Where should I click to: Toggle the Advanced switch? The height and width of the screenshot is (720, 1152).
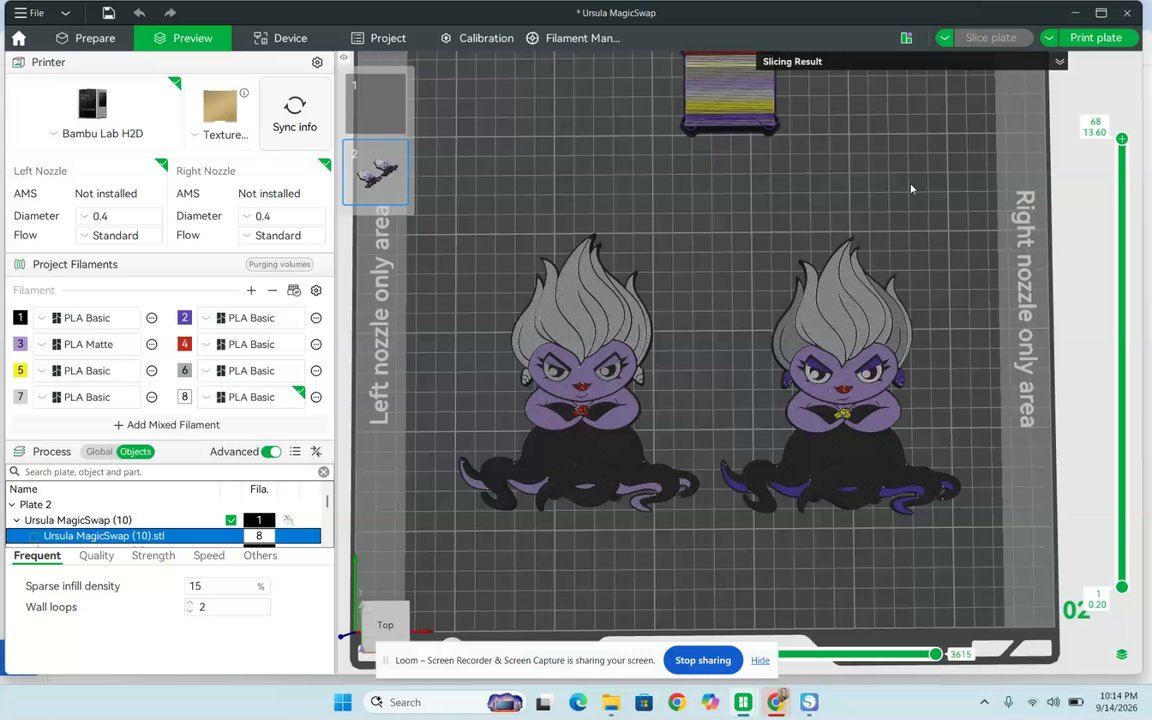tap(271, 452)
